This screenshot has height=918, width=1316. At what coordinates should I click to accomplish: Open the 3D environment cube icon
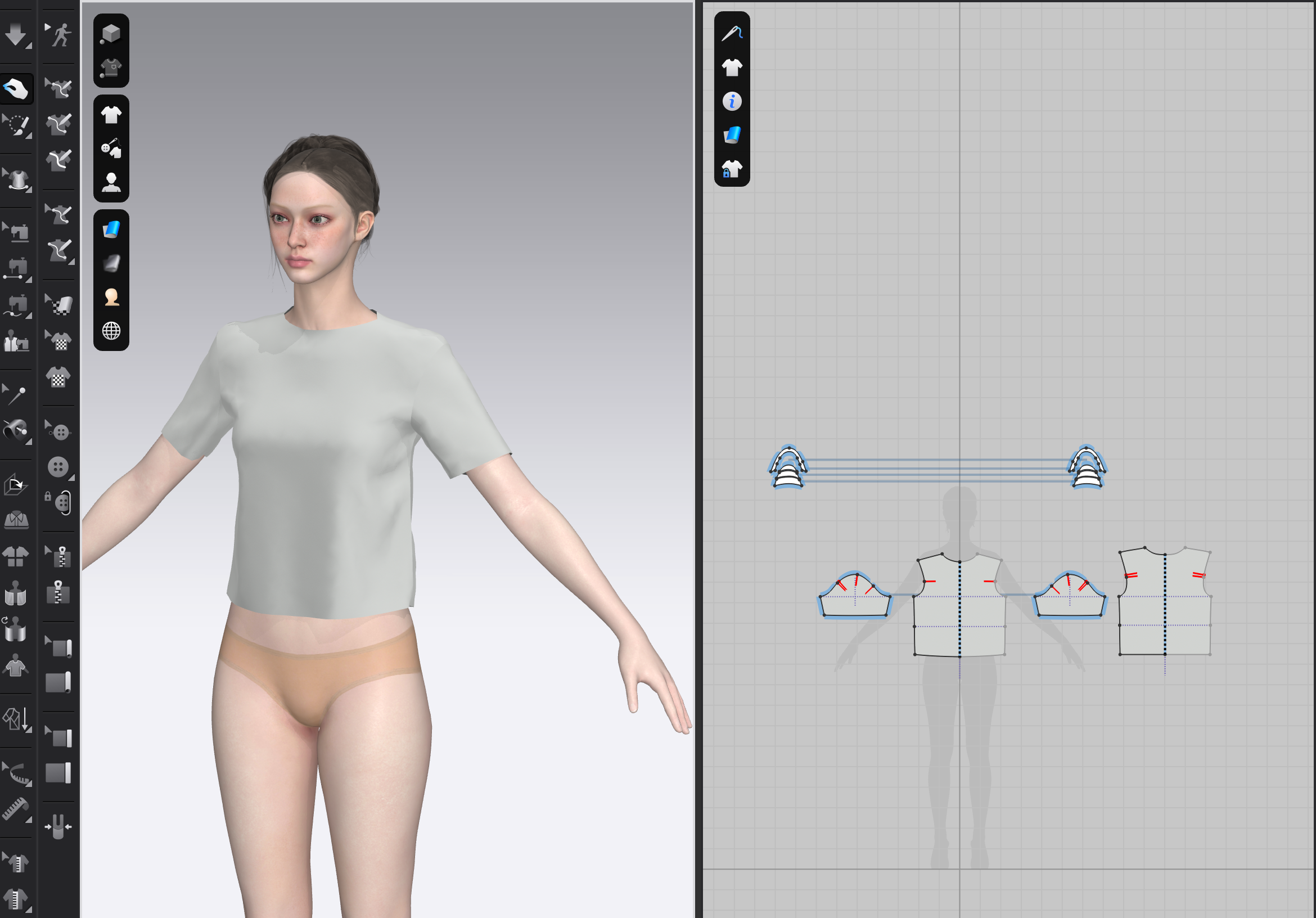[x=111, y=33]
